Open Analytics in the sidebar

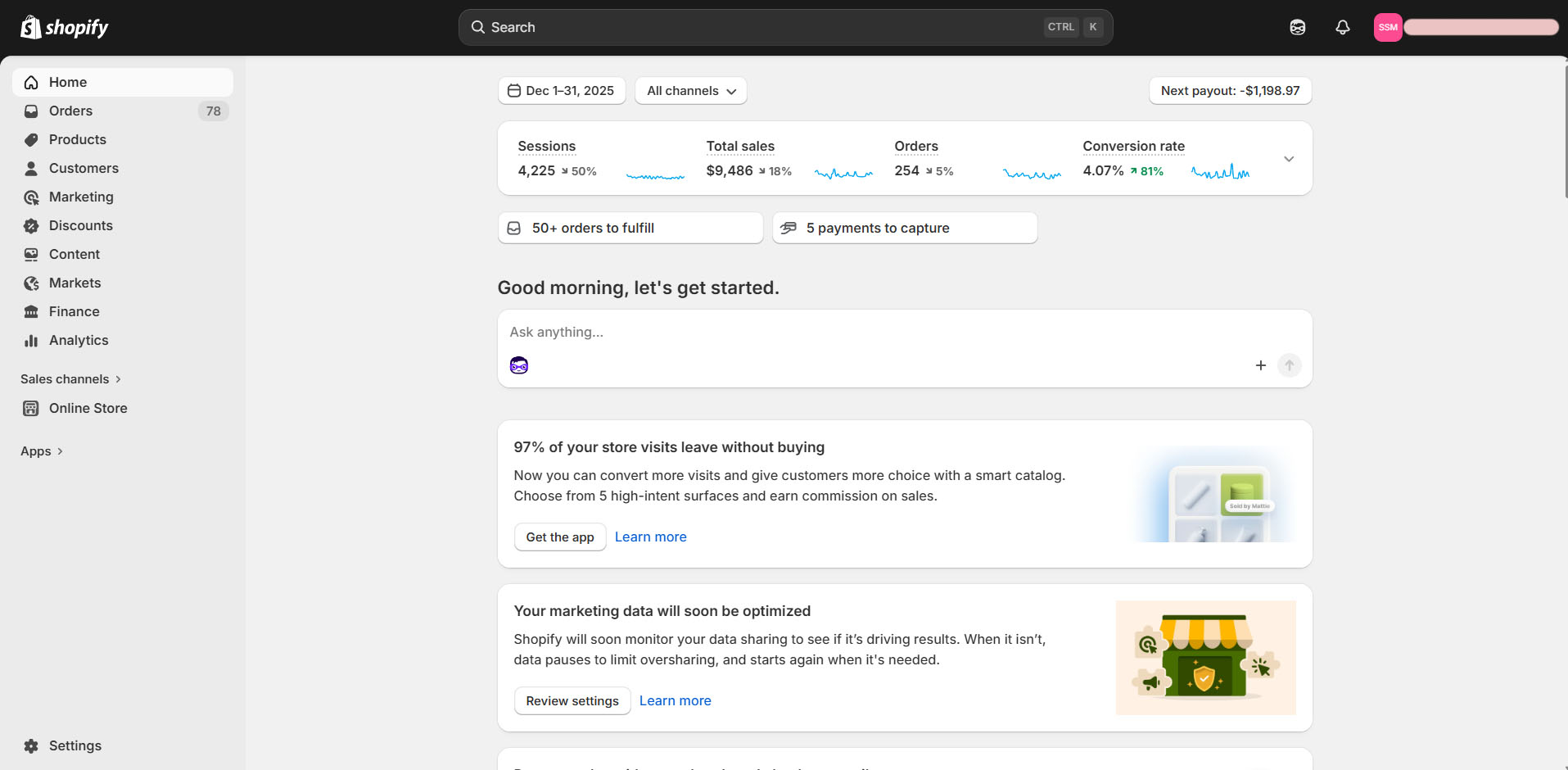[x=79, y=340]
